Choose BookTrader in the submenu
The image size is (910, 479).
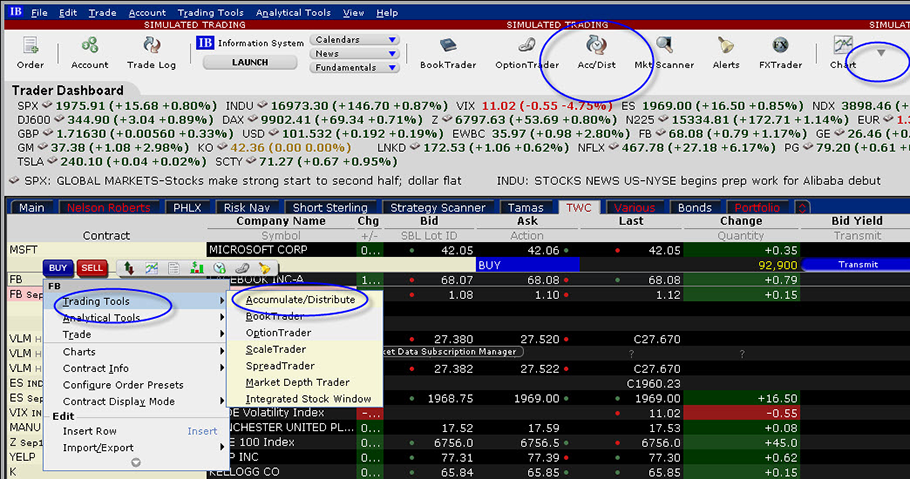click(x=275, y=316)
